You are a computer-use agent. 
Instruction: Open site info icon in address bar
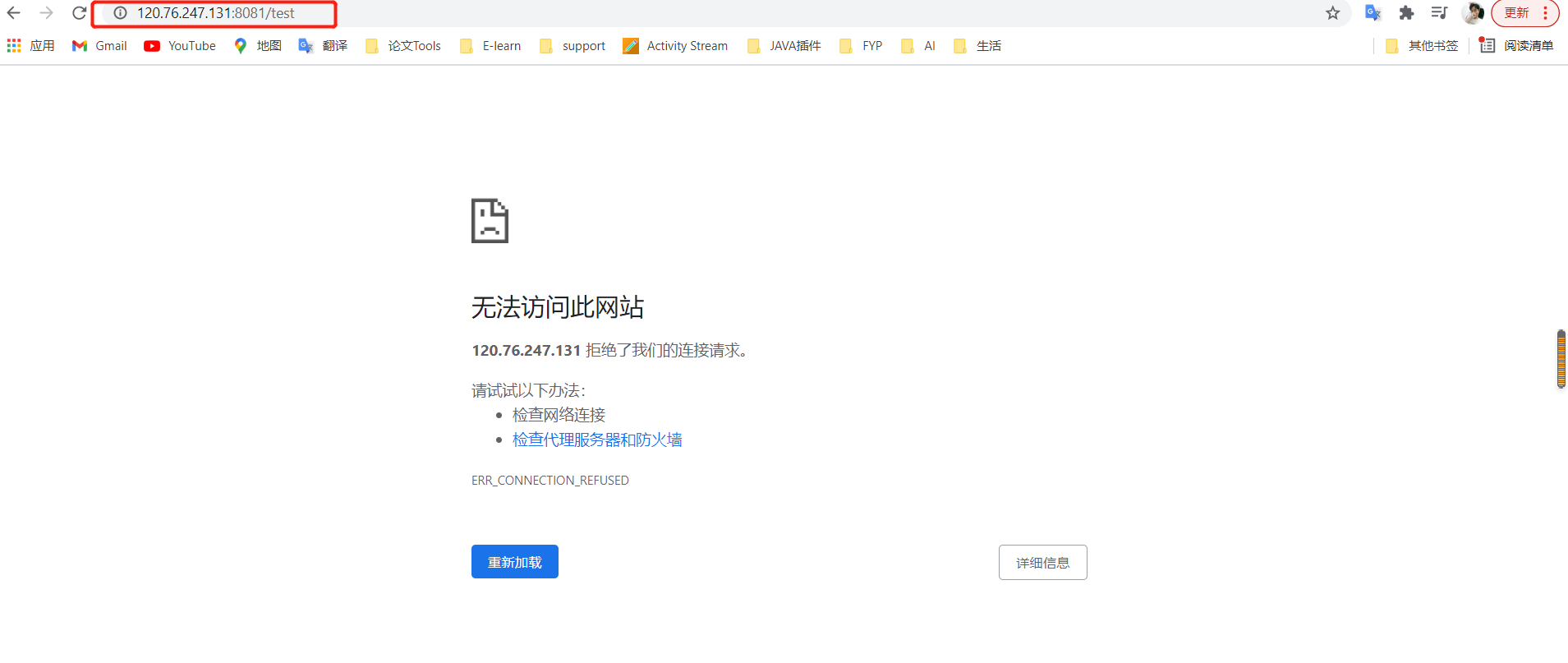point(120,13)
